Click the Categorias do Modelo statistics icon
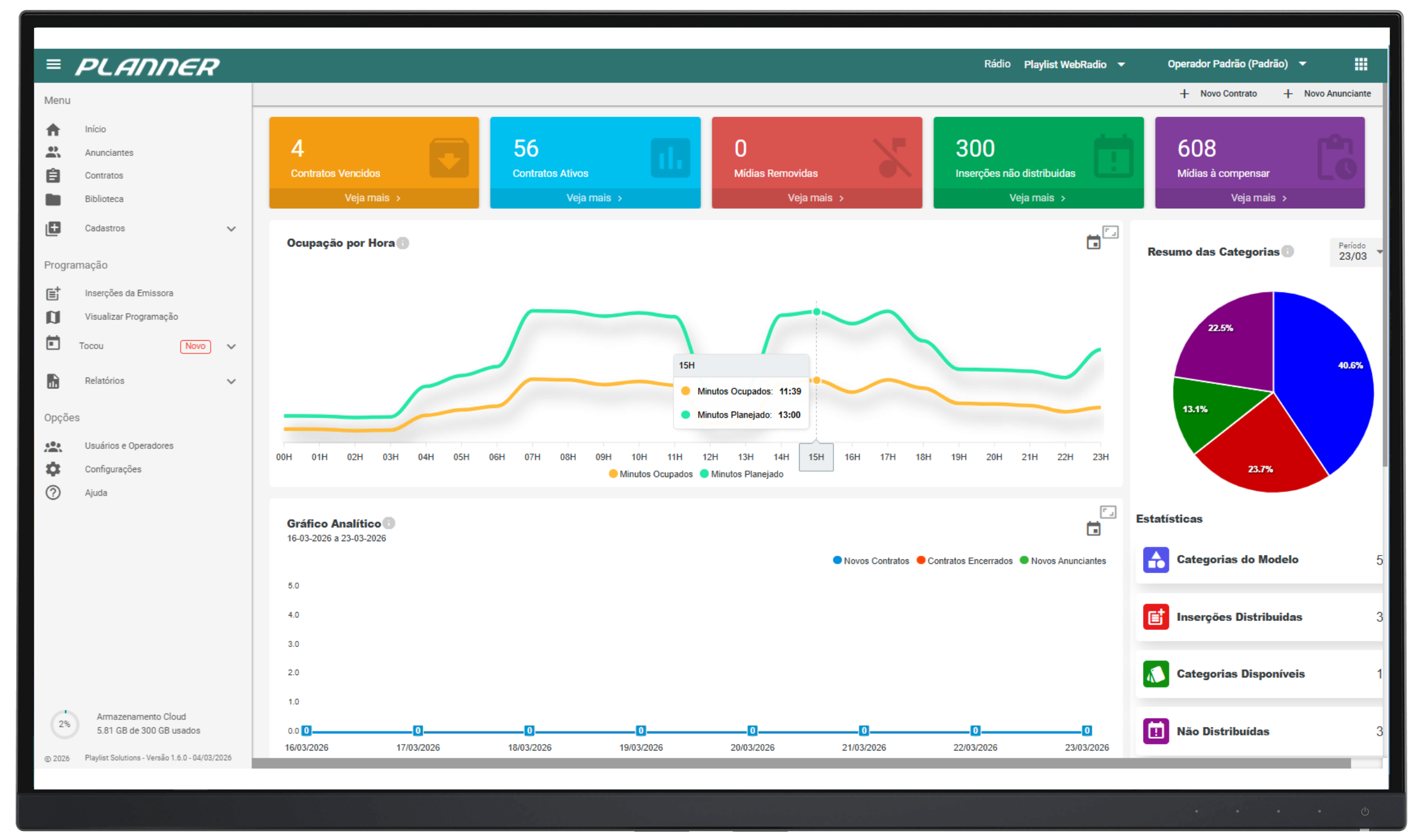Screen dimensions: 1418x840 click(x=1156, y=559)
